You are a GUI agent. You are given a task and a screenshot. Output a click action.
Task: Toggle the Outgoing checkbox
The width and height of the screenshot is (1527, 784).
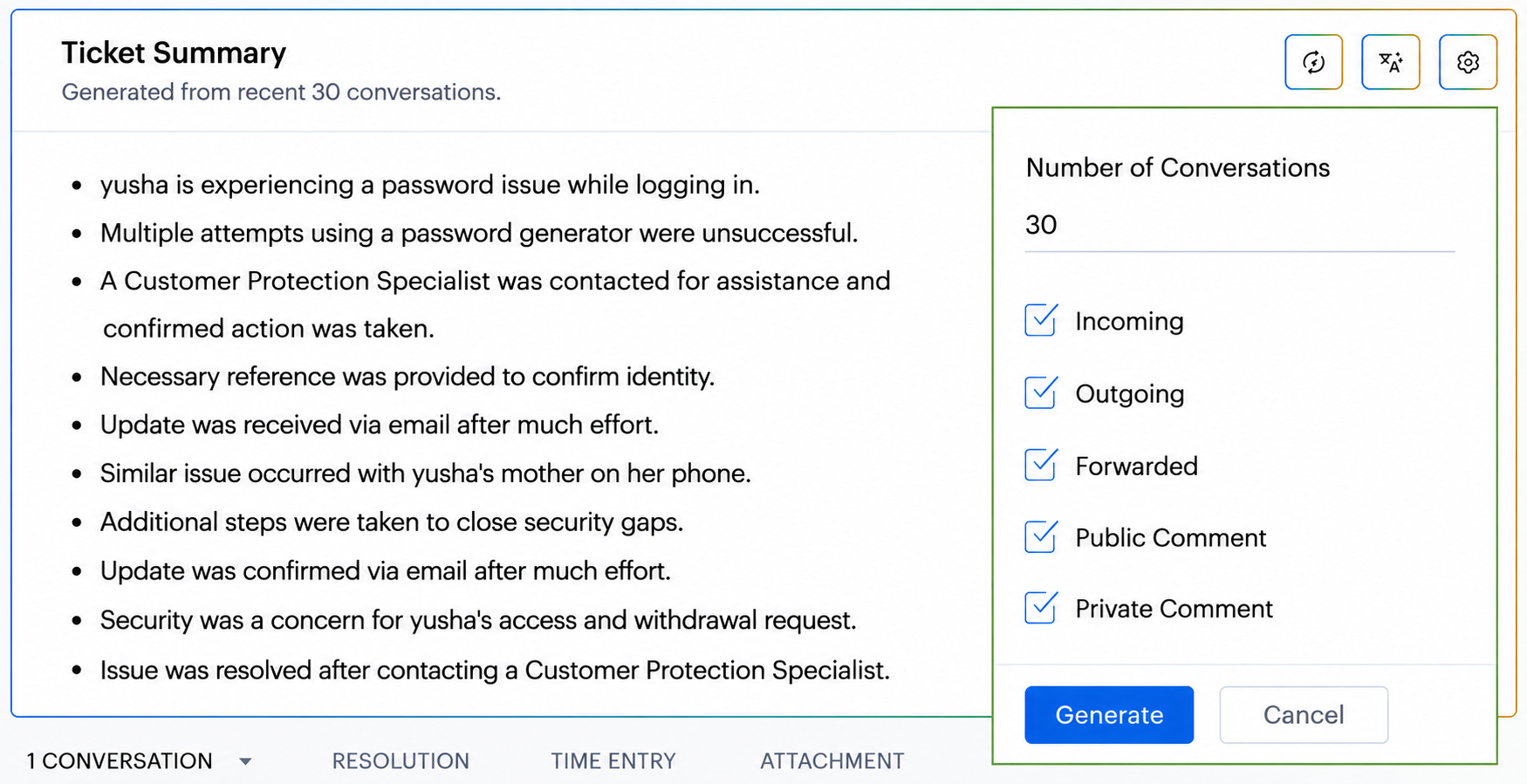pos(1041,392)
